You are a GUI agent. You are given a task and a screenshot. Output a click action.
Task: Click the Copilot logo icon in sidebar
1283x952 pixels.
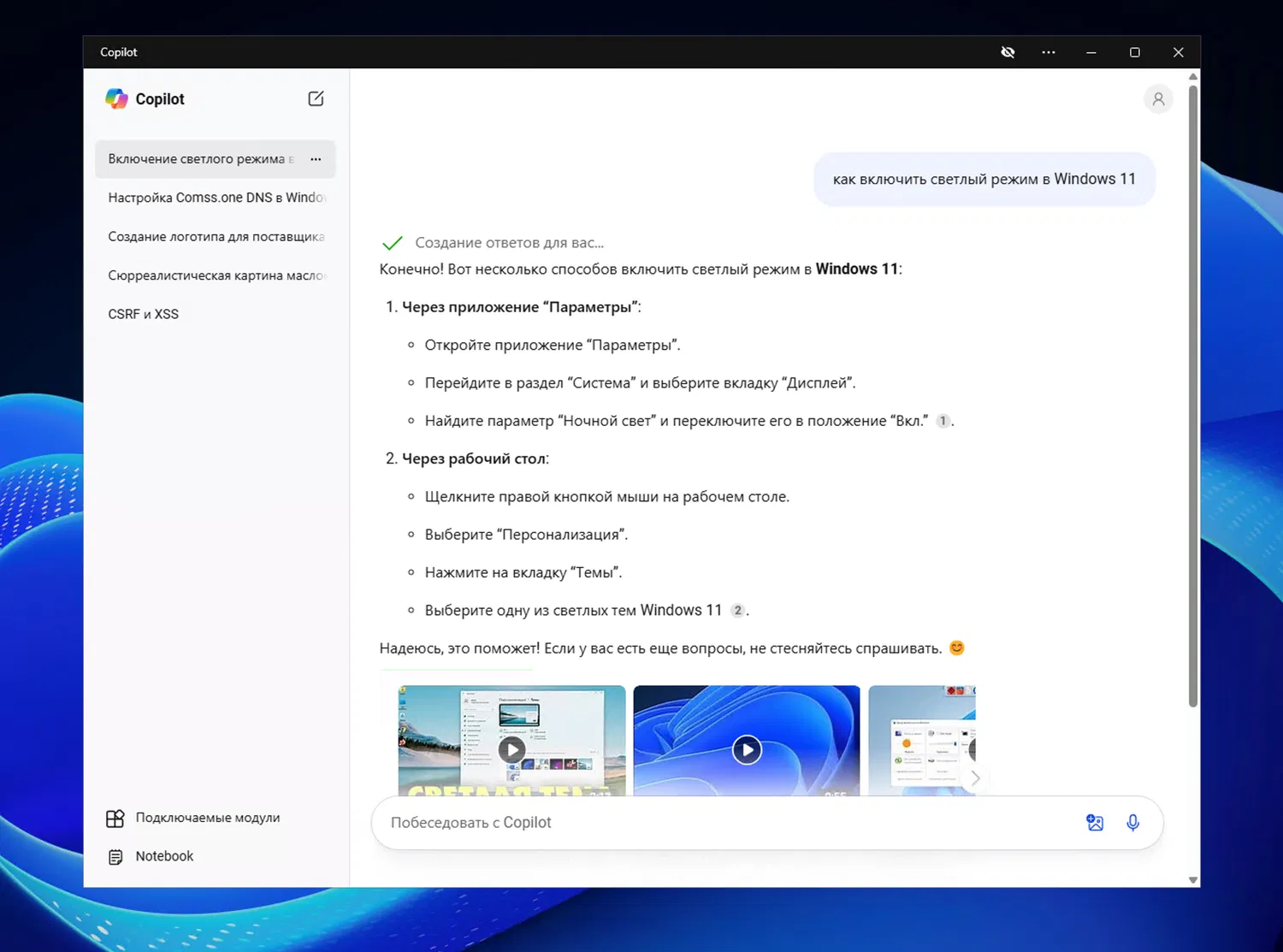click(116, 99)
